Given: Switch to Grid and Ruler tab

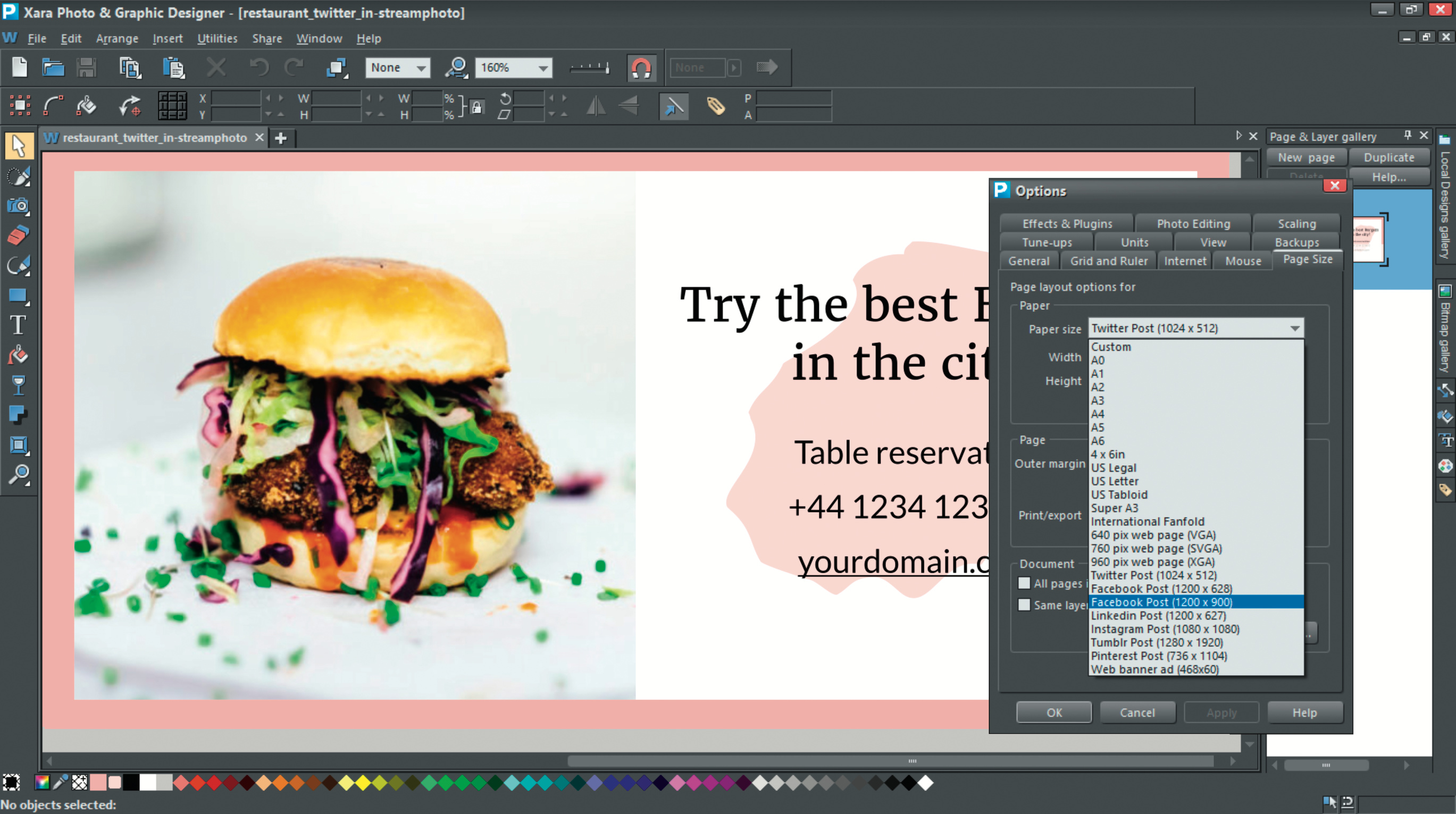Looking at the screenshot, I should click(x=1108, y=261).
